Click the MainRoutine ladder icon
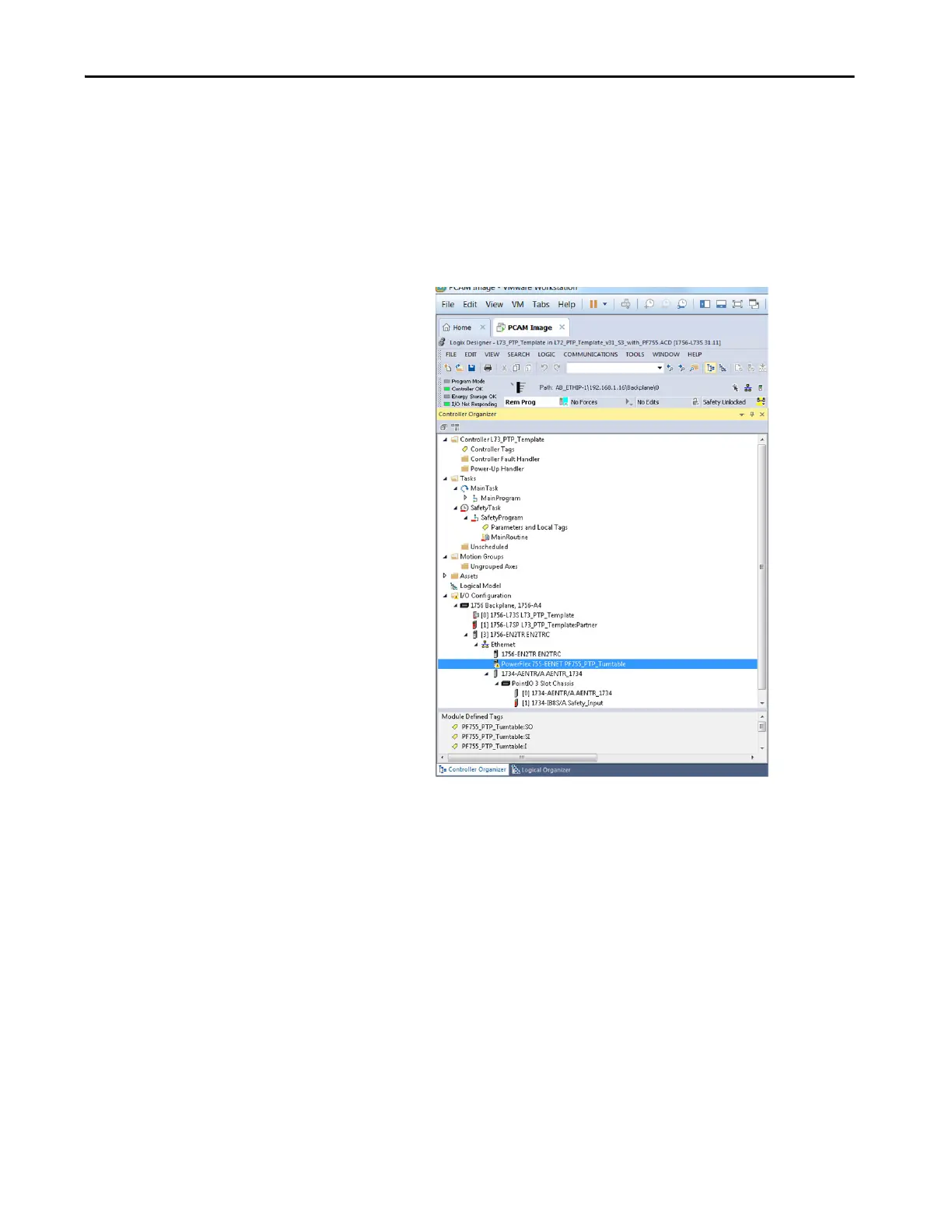 485,537
